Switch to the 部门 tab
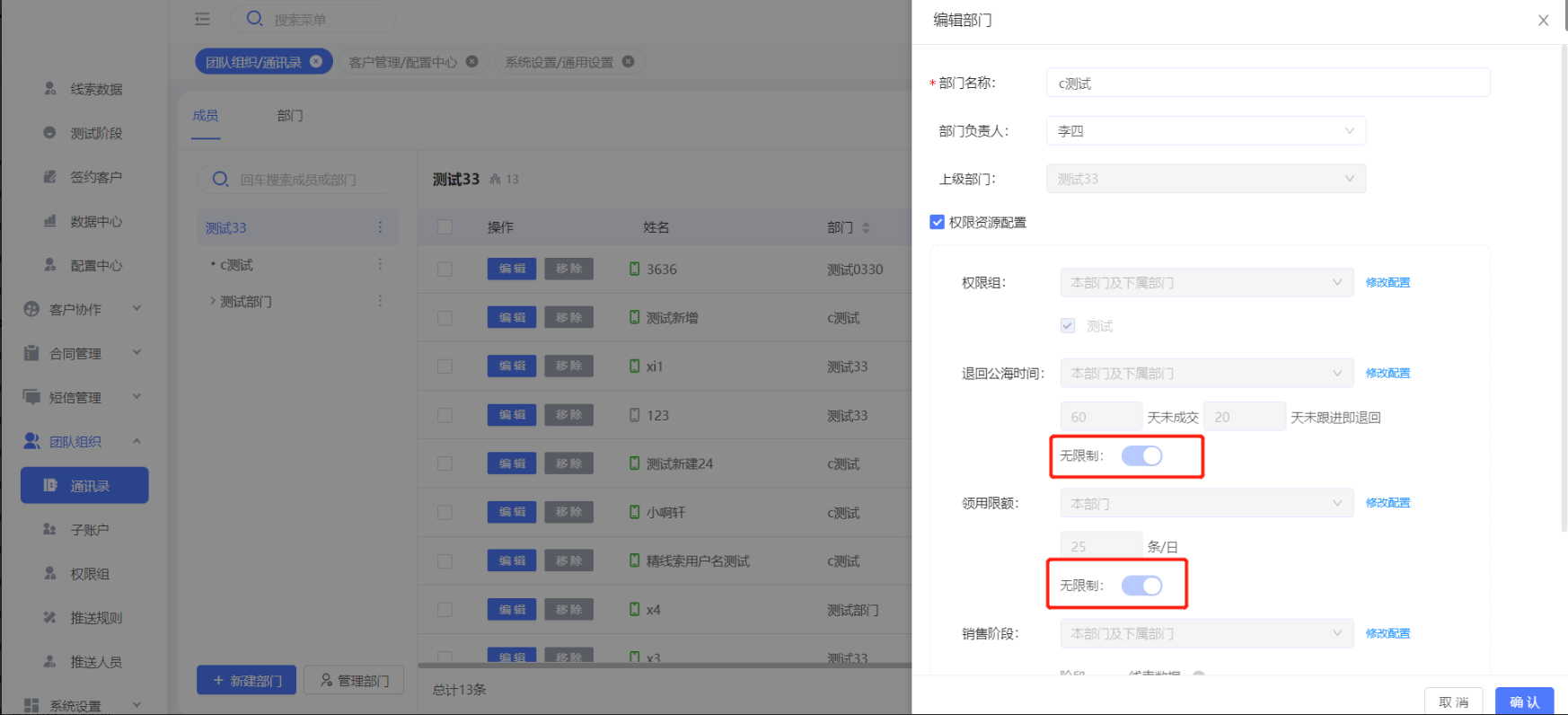This screenshot has width=1568, height=715. (289, 116)
